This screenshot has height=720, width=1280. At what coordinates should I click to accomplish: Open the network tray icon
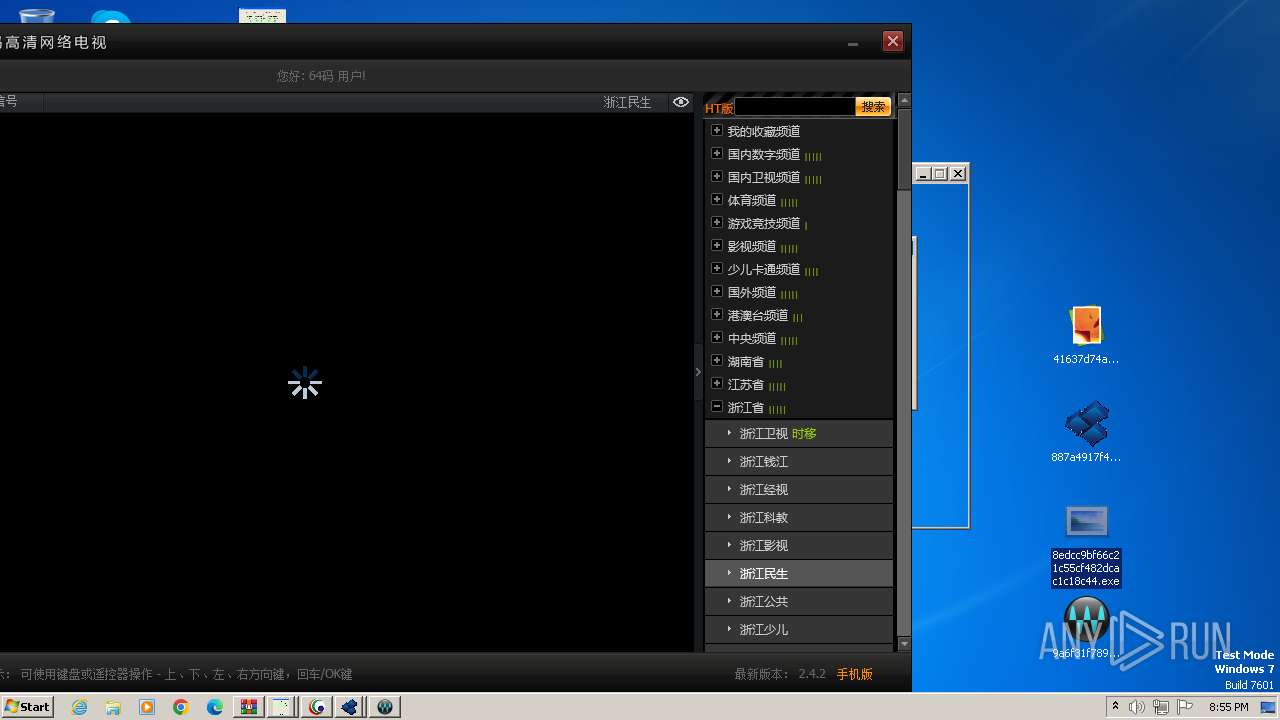tap(1161, 707)
